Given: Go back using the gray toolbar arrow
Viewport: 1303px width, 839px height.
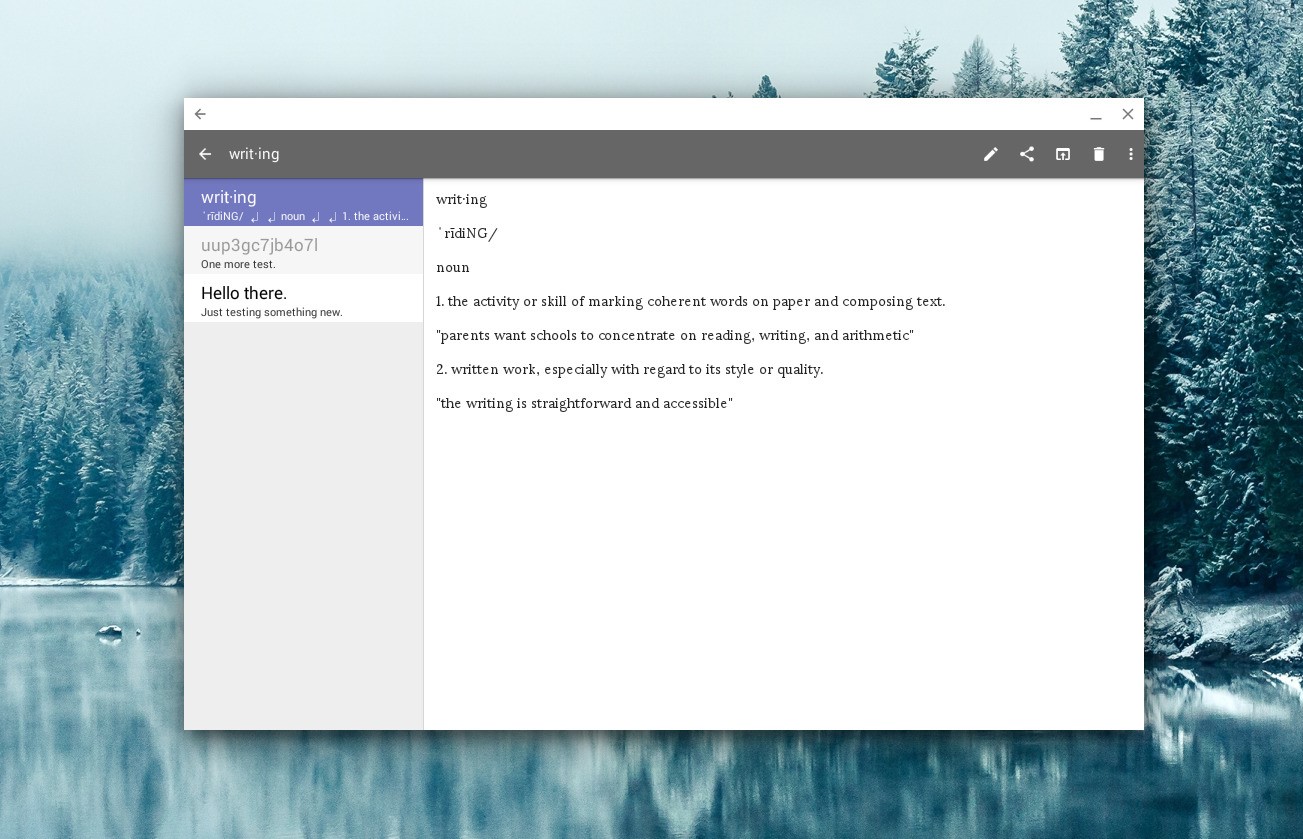Looking at the screenshot, I should pyautogui.click(x=205, y=154).
